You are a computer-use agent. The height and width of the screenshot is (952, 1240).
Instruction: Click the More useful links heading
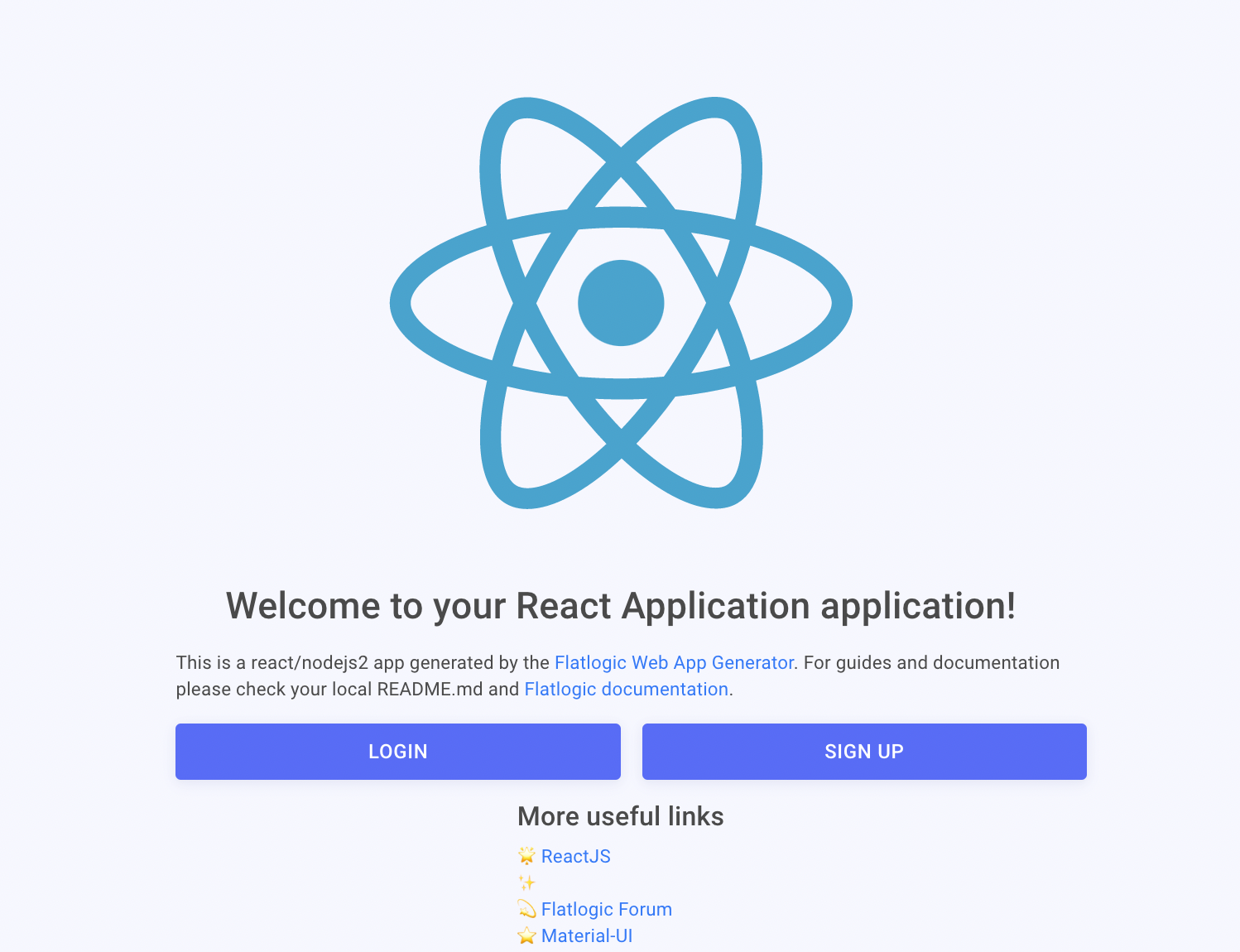point(621,816)
